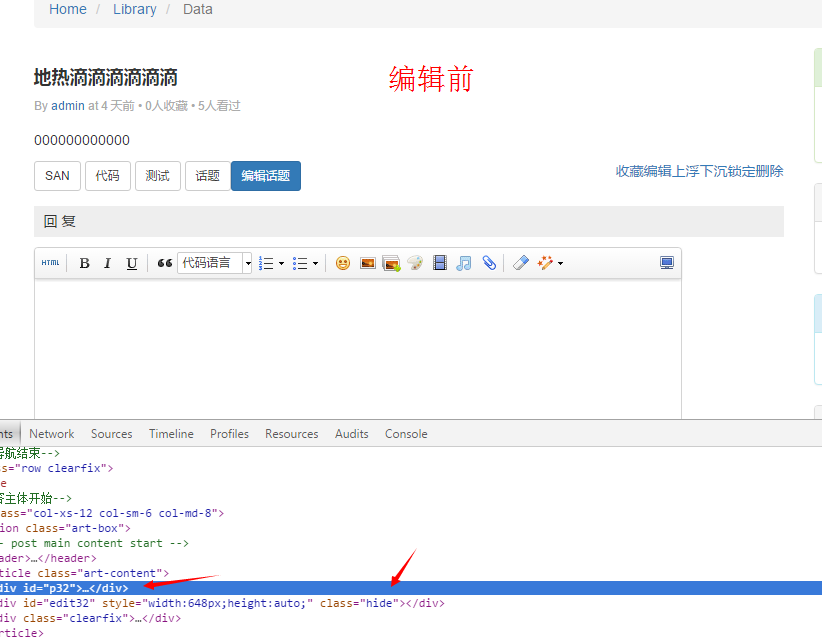Select the div id="edit32" DOM node
822x640 pixels.
click(x=222, y=603)
